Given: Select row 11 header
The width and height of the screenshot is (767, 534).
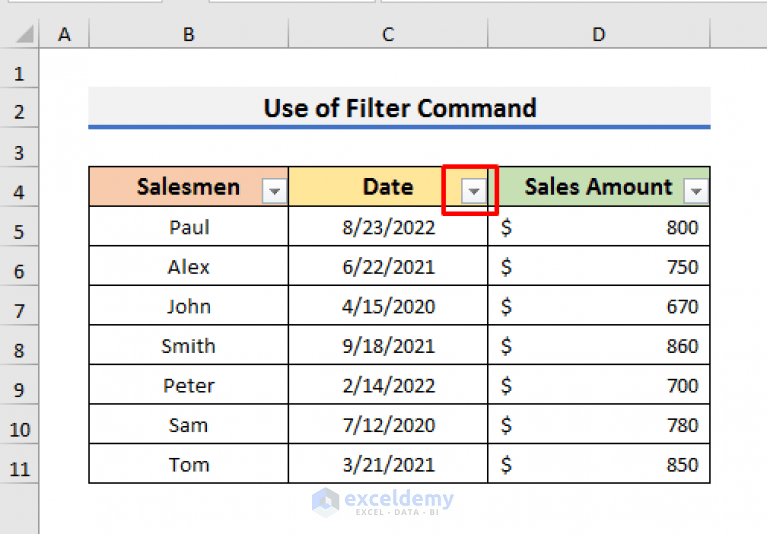Looking at the screenshot, I should tap(19, 465).
